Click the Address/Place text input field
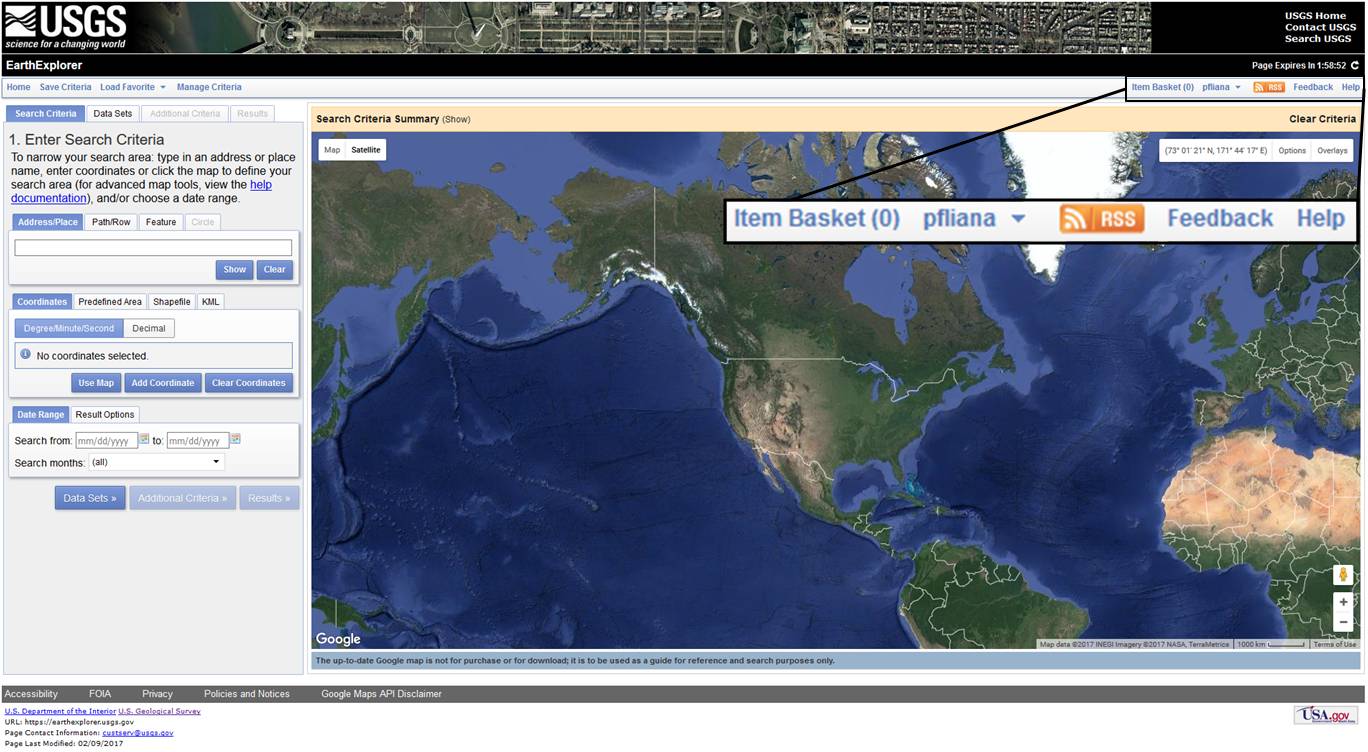 pyautogui.click(x=153, y=248)
